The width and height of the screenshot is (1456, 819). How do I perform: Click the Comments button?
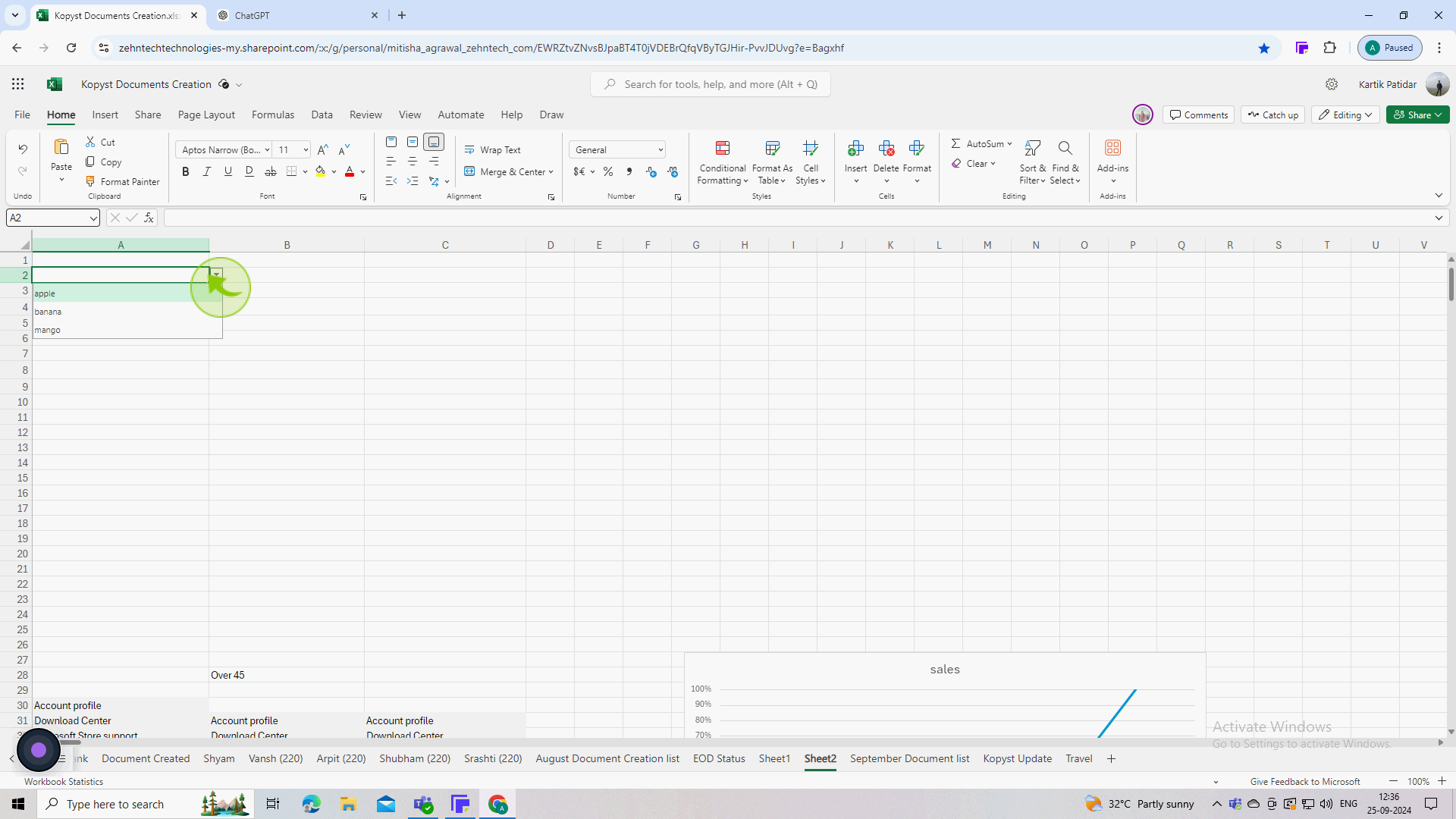pyautogui.click(x=1198, y=115)
